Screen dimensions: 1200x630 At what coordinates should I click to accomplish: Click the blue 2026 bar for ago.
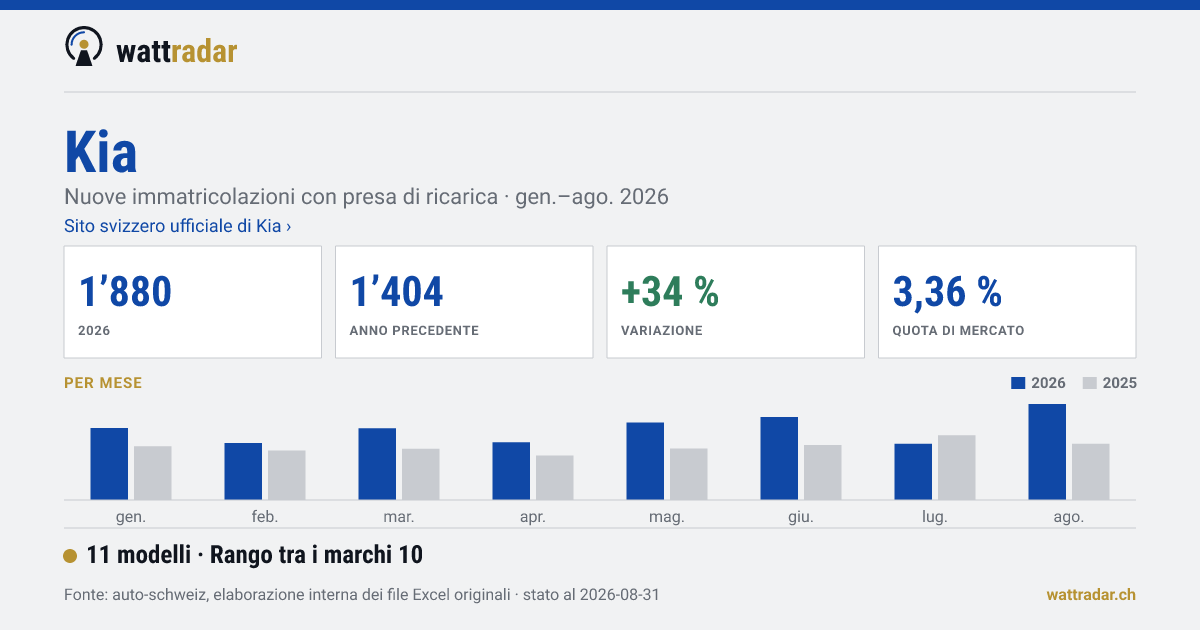tap(1047, 452)
